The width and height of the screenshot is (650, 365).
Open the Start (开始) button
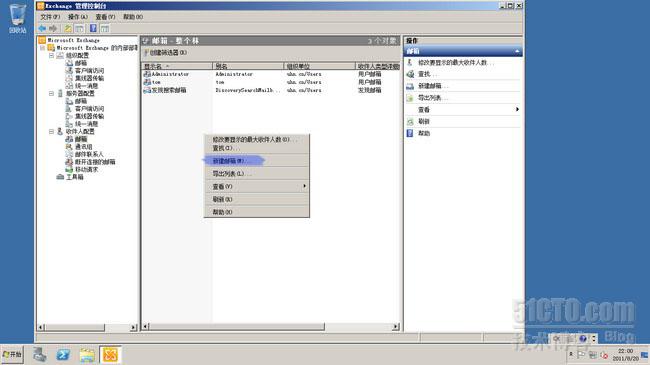pos(12,355)
